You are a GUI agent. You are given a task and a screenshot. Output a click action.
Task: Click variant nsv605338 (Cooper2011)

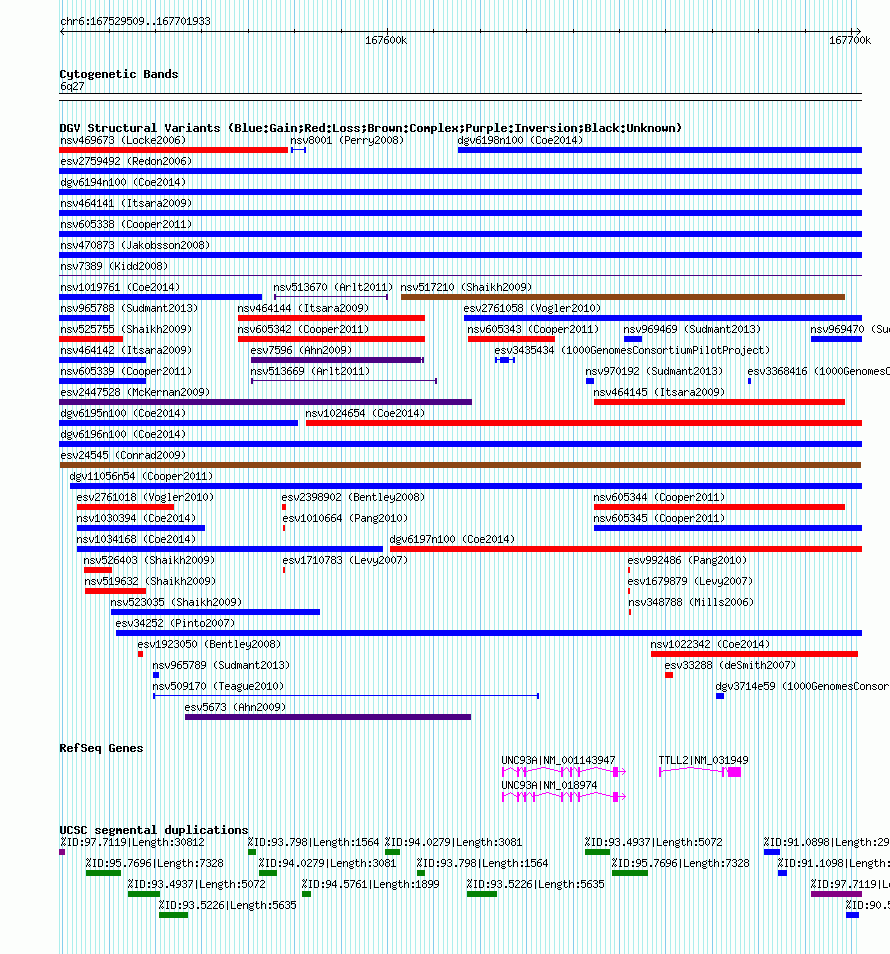tap(461, 234)
